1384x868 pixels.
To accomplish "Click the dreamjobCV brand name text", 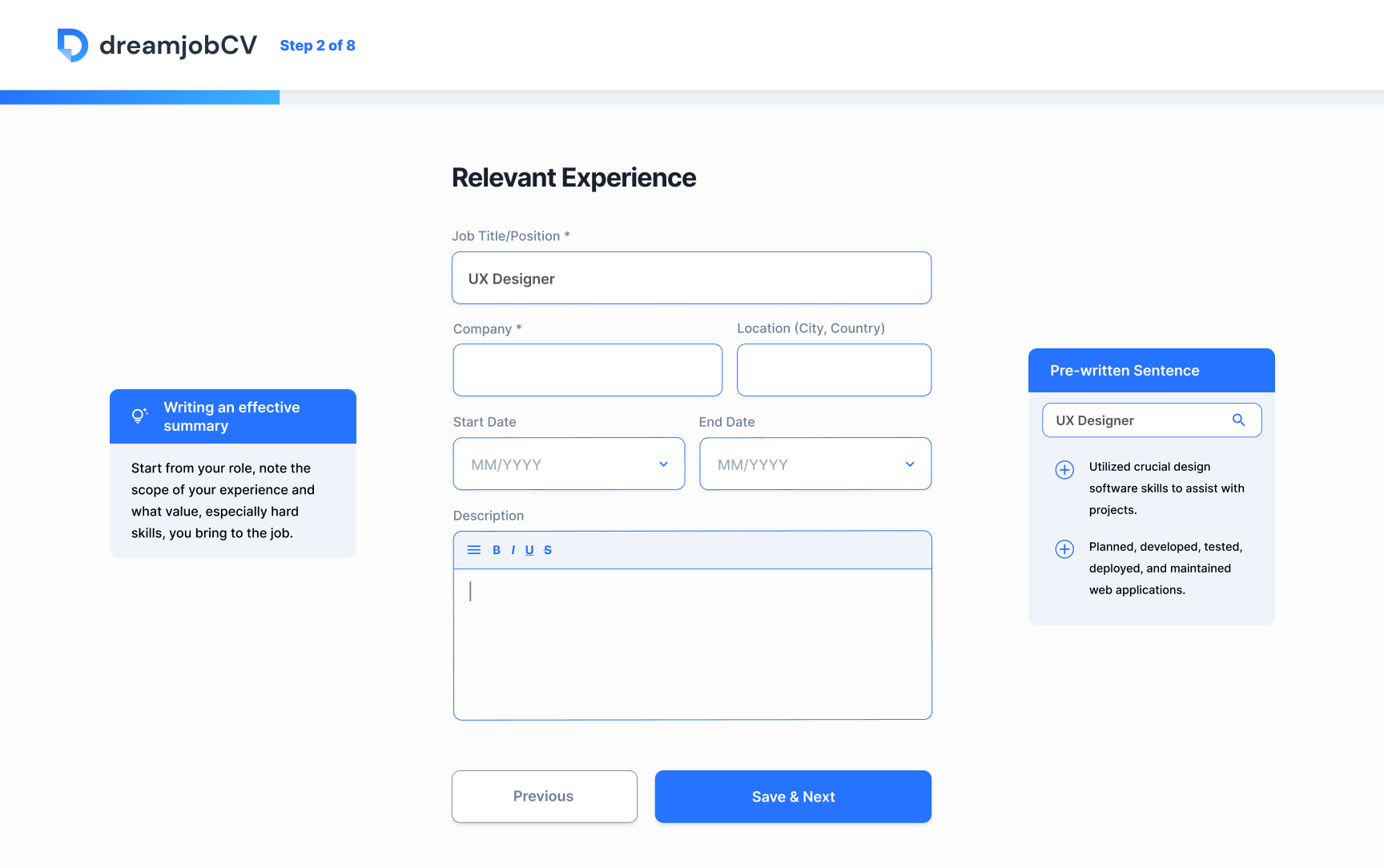I will point(178,46).
